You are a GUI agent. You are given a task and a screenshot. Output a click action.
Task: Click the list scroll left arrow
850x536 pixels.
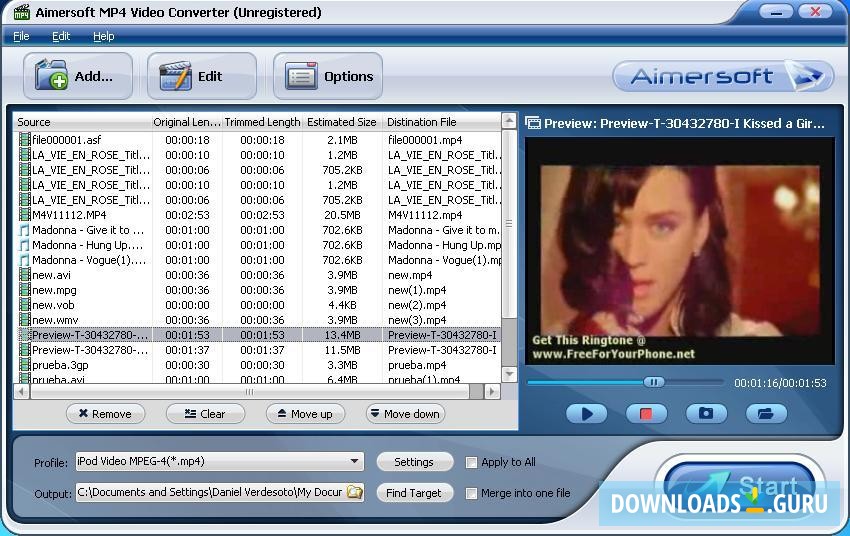pos(22,391)
